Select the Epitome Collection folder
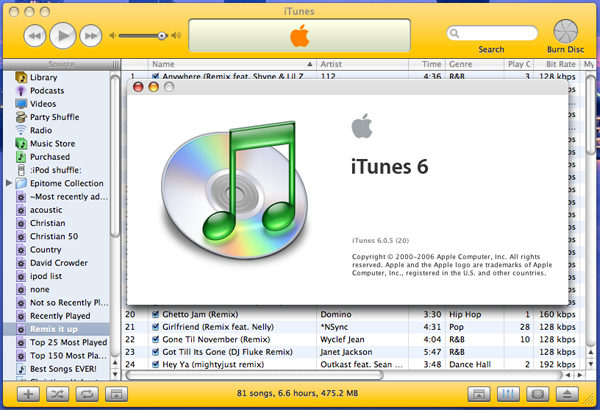Viewport: 600px width, 410px height. pos(67,183)
